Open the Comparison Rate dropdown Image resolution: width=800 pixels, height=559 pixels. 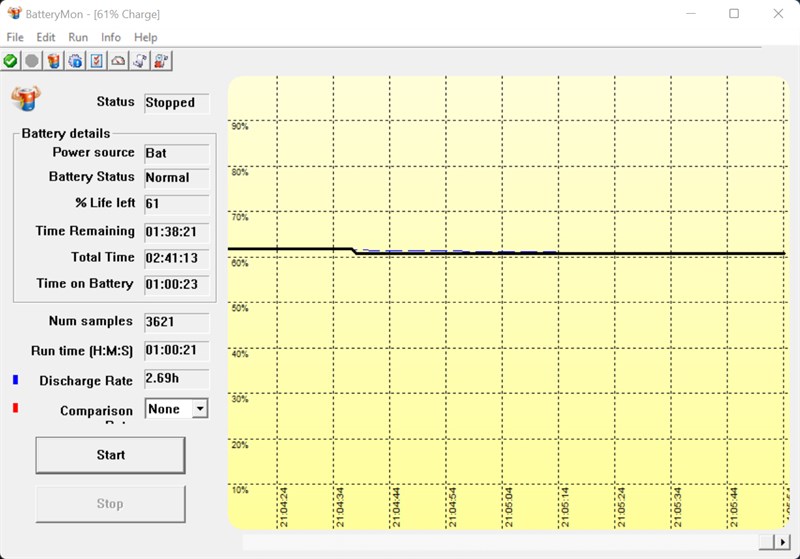coord(200,408)
